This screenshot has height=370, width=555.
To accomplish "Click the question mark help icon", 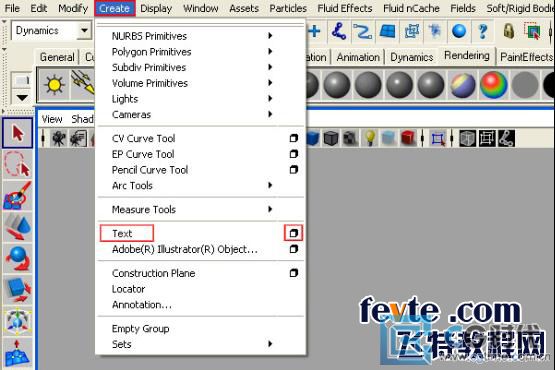I will pyautogui.click(x=482, y=32).
